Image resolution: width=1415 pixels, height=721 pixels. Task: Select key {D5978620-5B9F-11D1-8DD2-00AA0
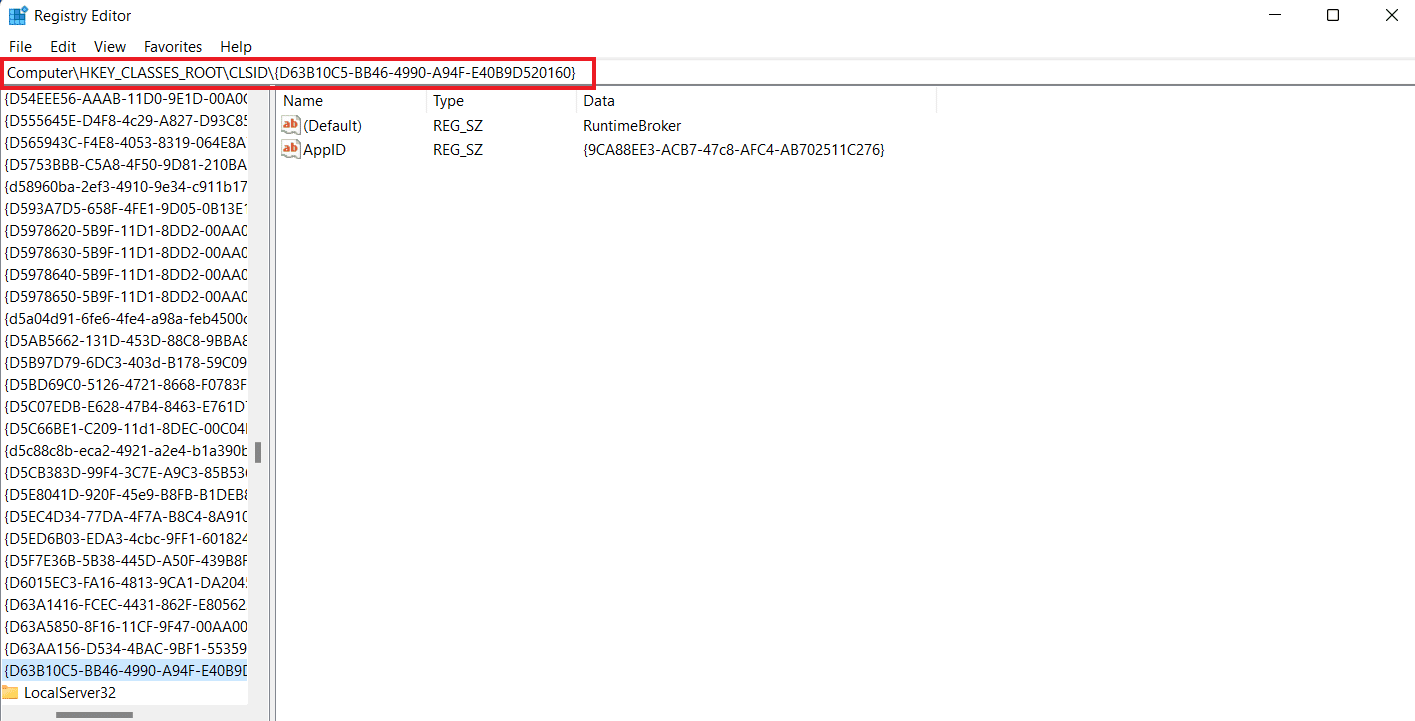pyautogui.click(x=125, y=231)
